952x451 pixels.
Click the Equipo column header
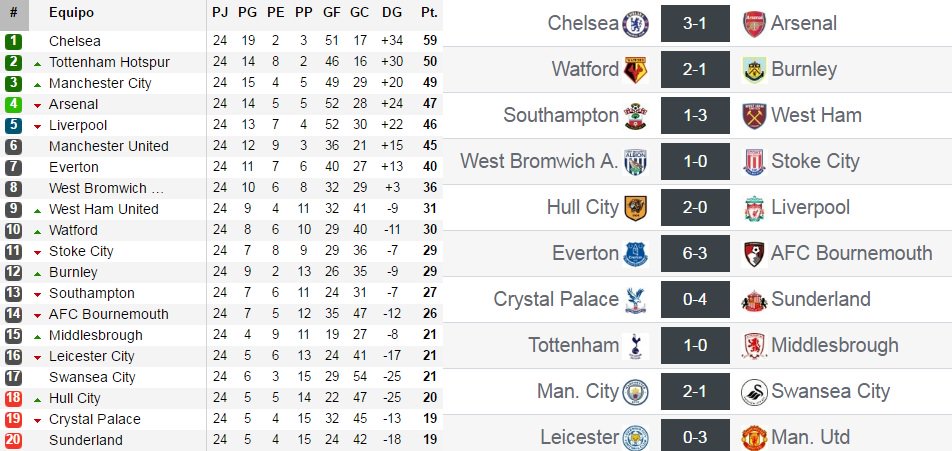tap(72, 13)
